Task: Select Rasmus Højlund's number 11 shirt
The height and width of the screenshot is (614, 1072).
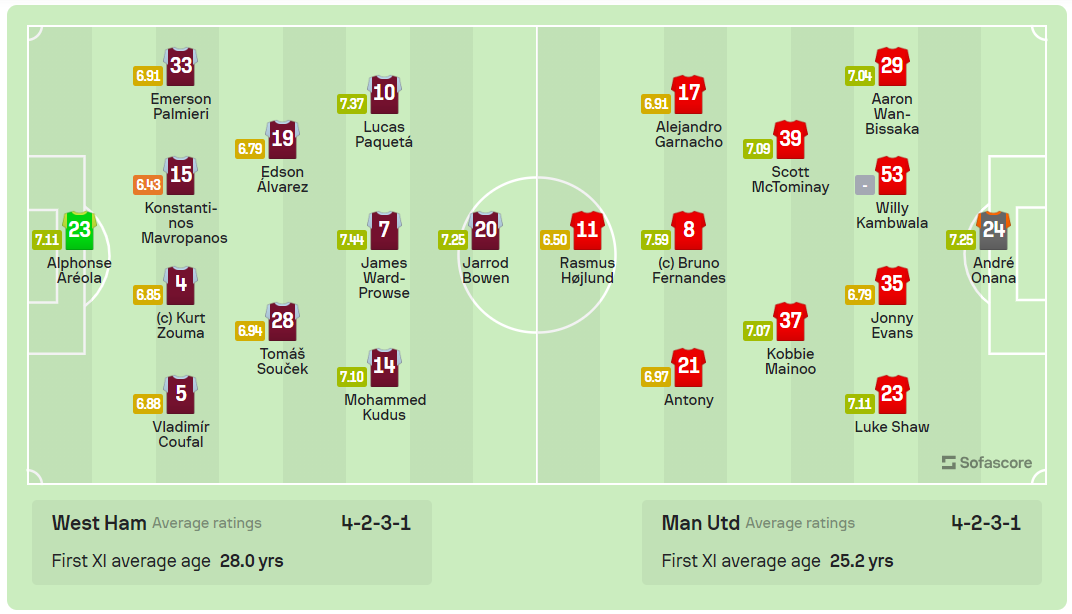Action: coord(587,231)
